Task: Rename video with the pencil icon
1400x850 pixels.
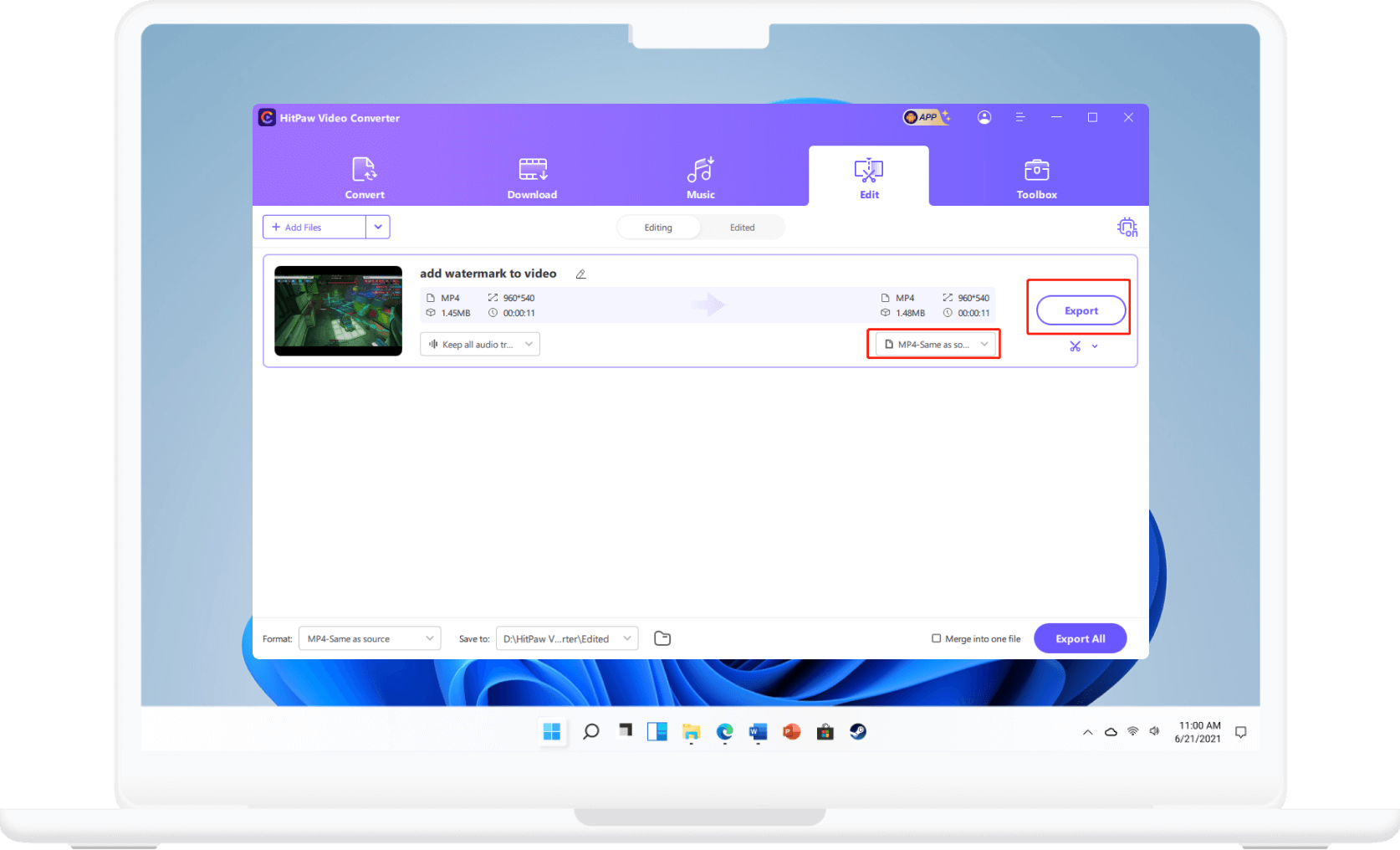Action: pyautogui.click(x=580, y=274)
